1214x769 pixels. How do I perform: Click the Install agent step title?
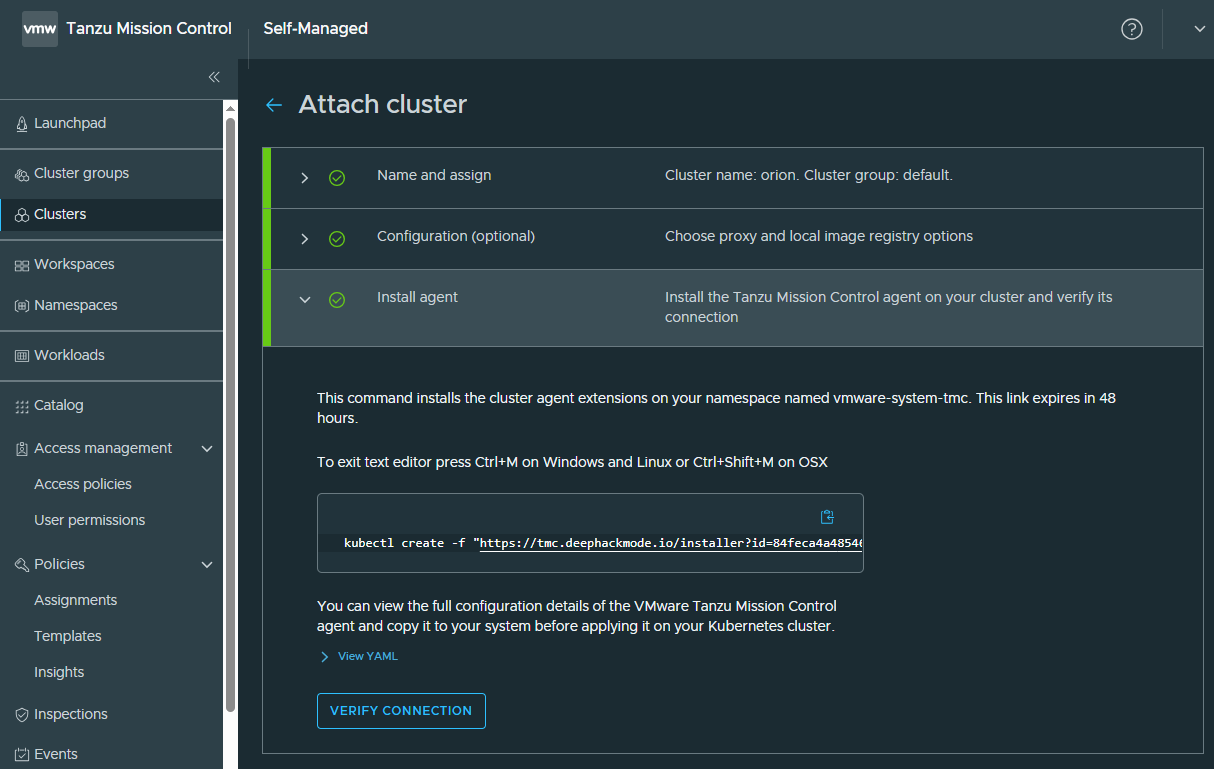coord(417,298)
